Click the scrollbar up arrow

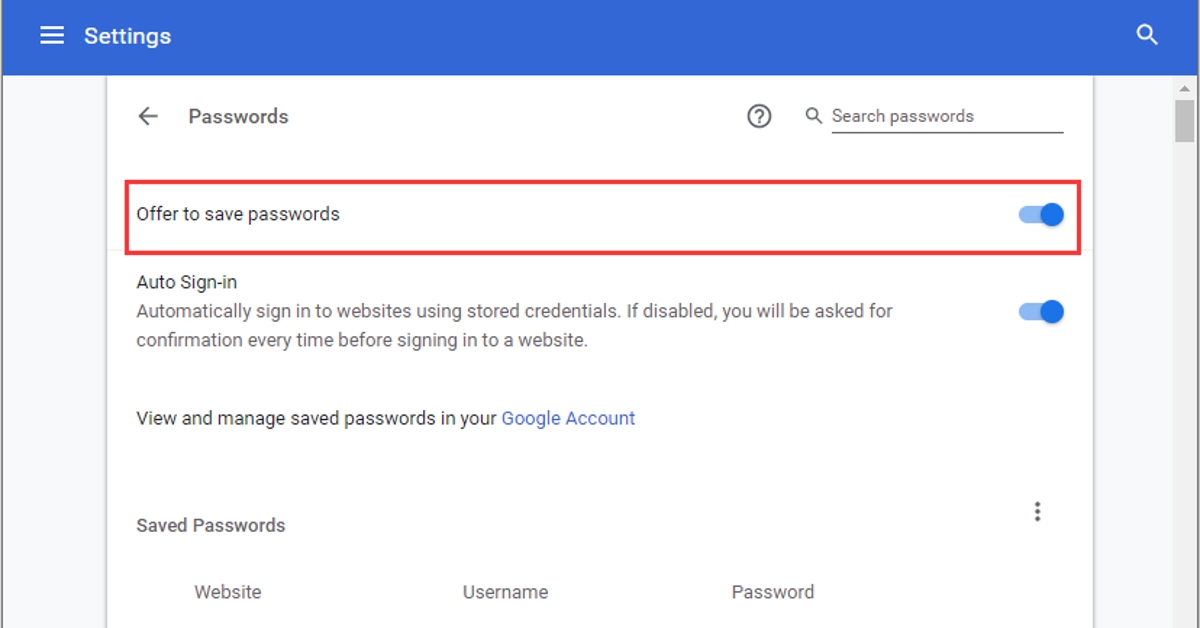pyautogui.click(x=1183, y=88)
